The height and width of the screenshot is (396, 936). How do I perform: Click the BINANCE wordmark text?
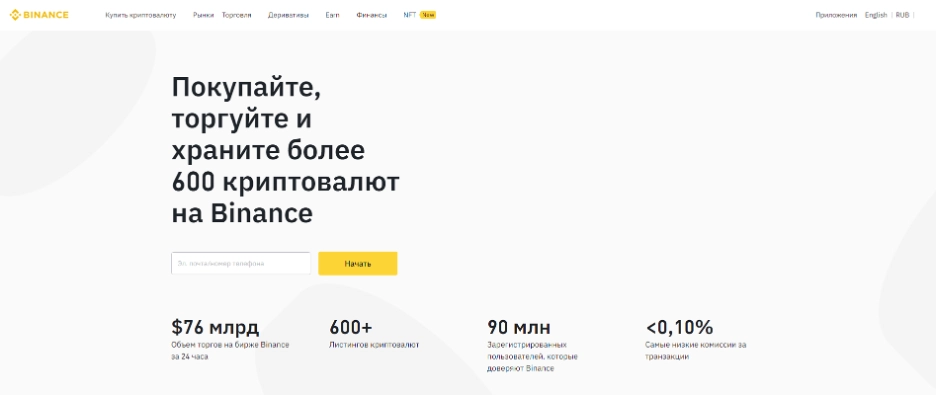point(47,15)
